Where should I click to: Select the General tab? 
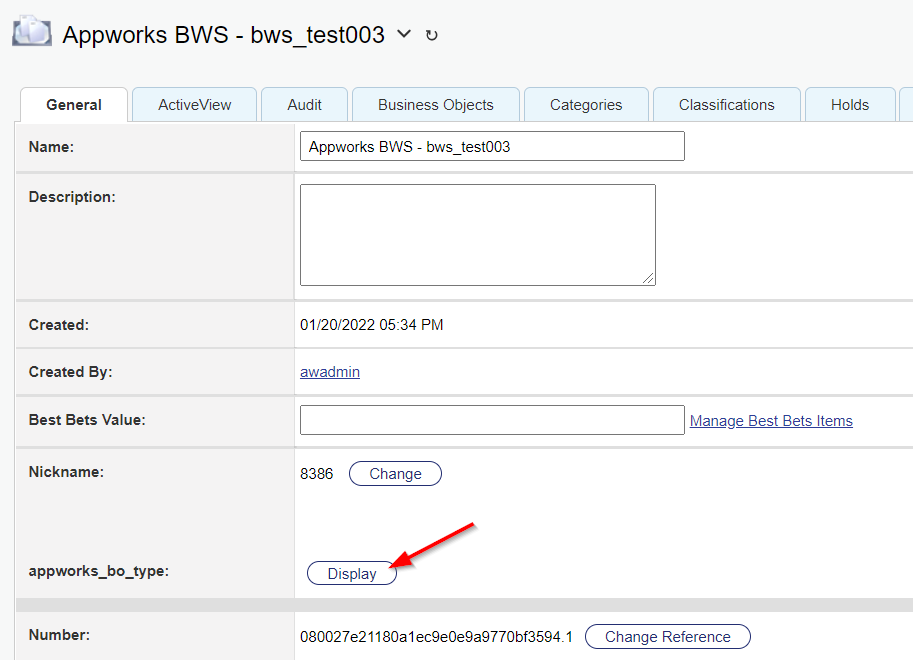74,105
